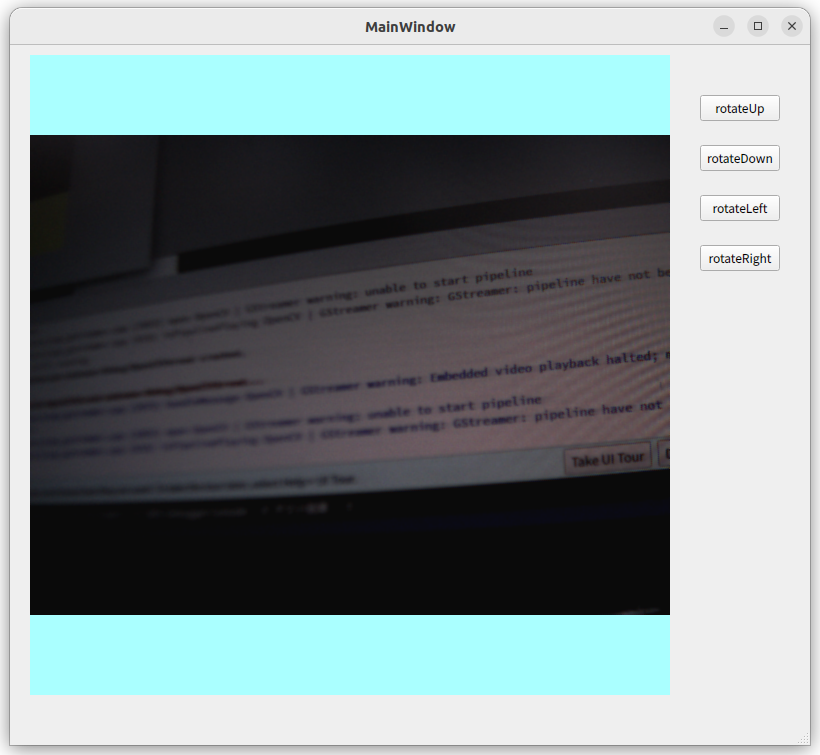Click the MainWindow title bar label
820x755 pixels.
point(410,26)
